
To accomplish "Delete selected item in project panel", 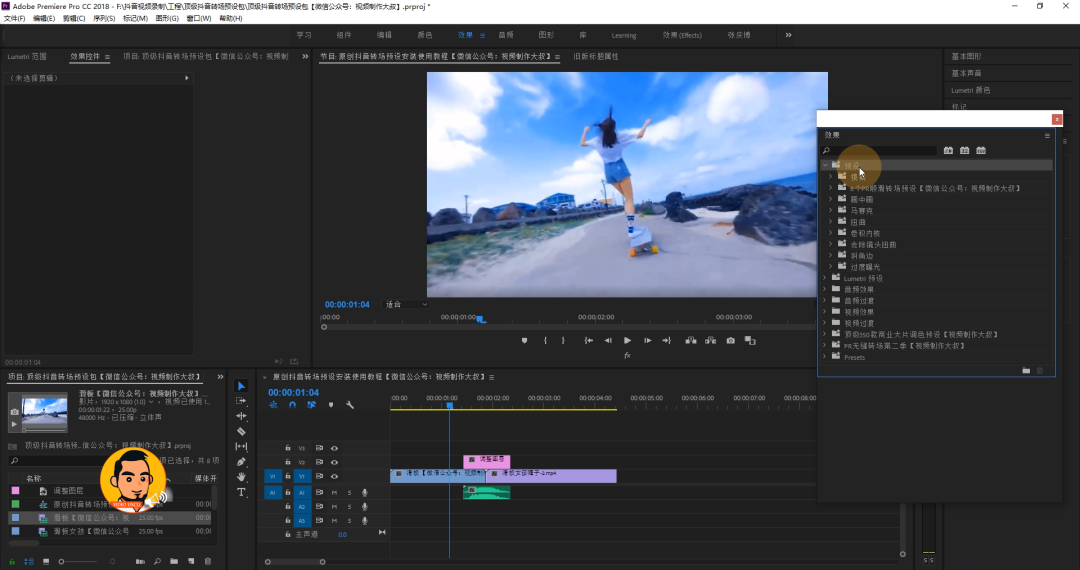I will [x=208, y=562].
